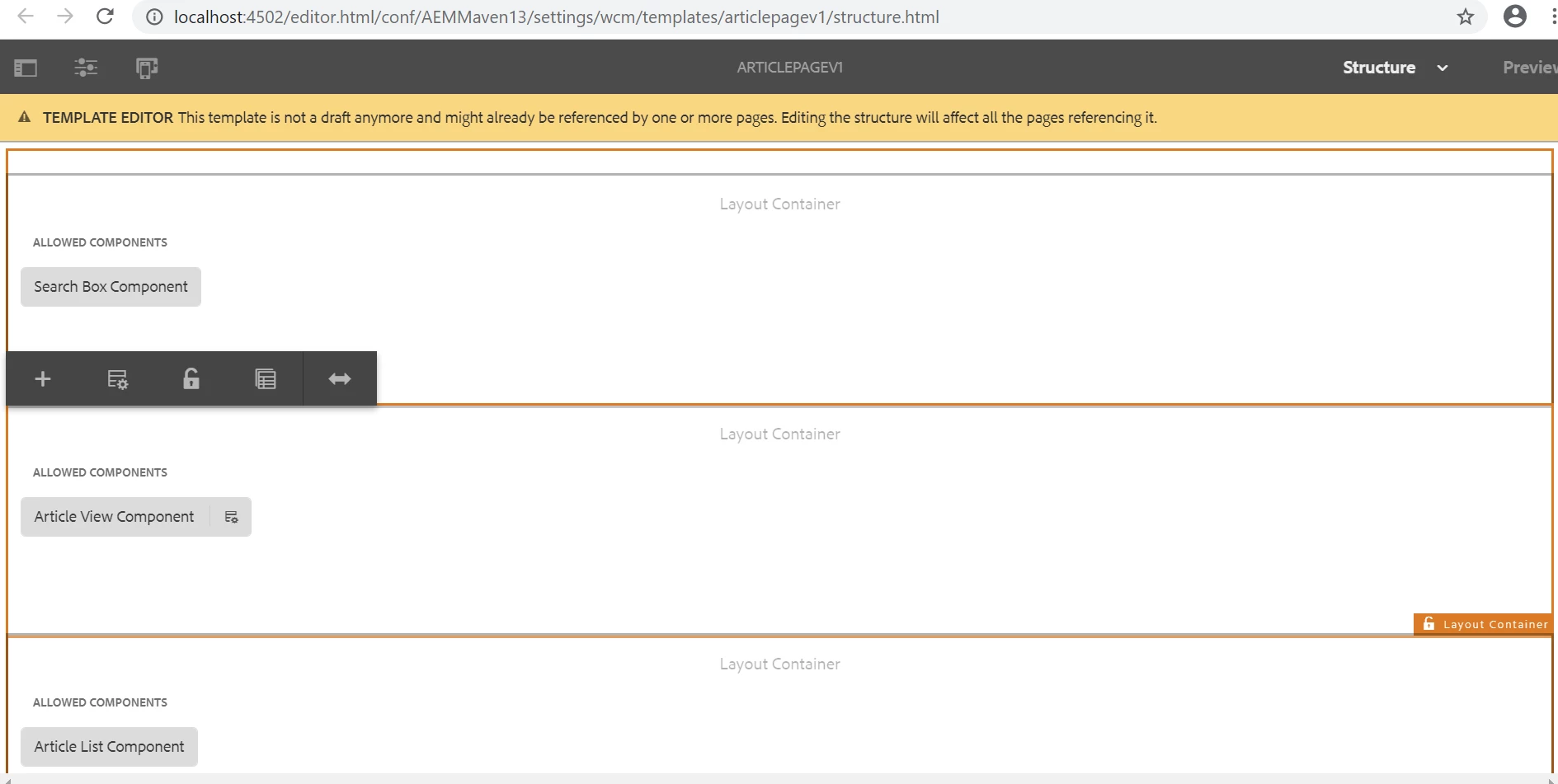Toggle the unlock structure component icon
This screenshot has height=784, width=1558.
[x=191, y=378]
